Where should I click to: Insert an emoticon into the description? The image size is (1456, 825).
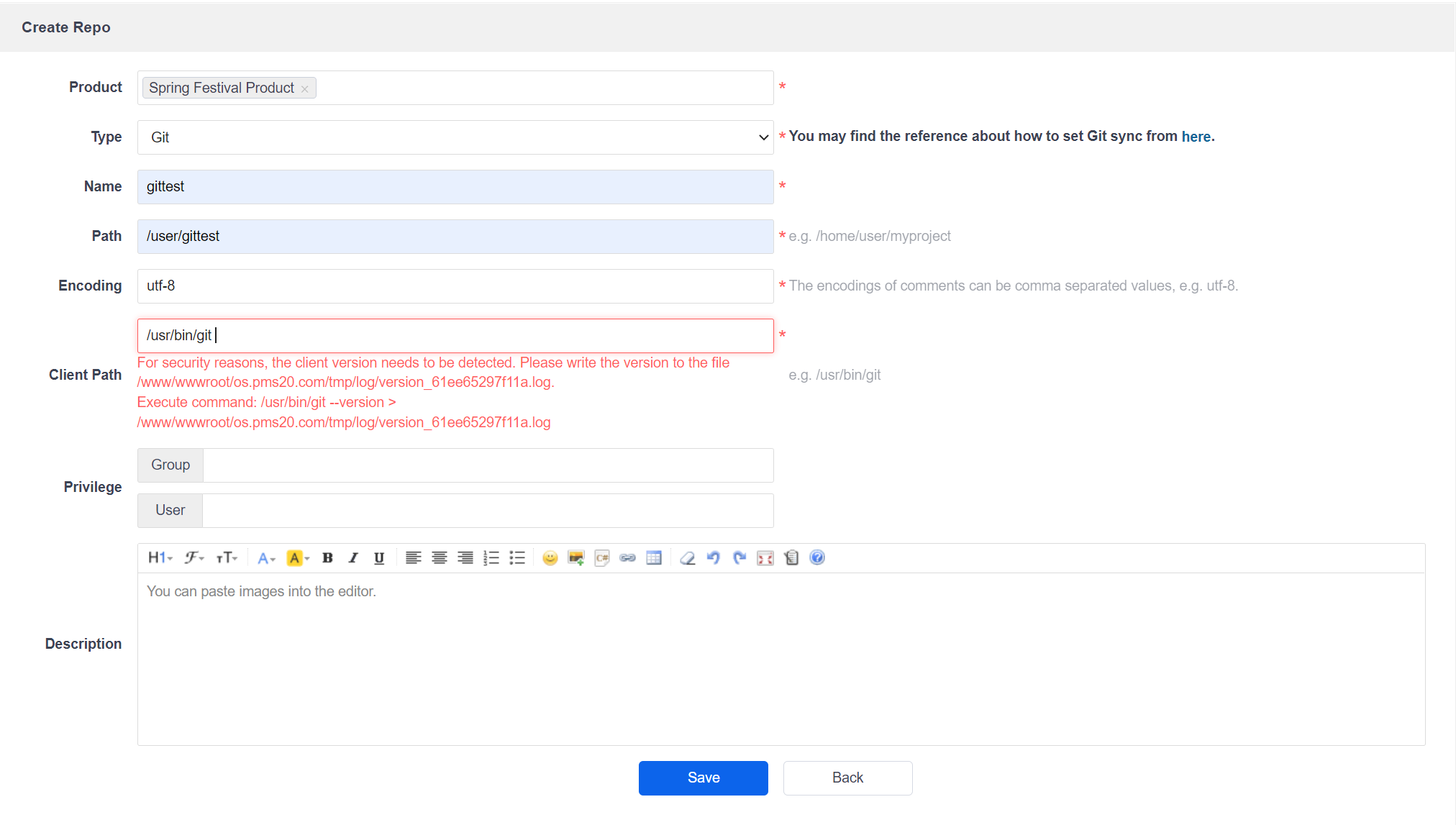pyautogui.click(x=550, y=557)
